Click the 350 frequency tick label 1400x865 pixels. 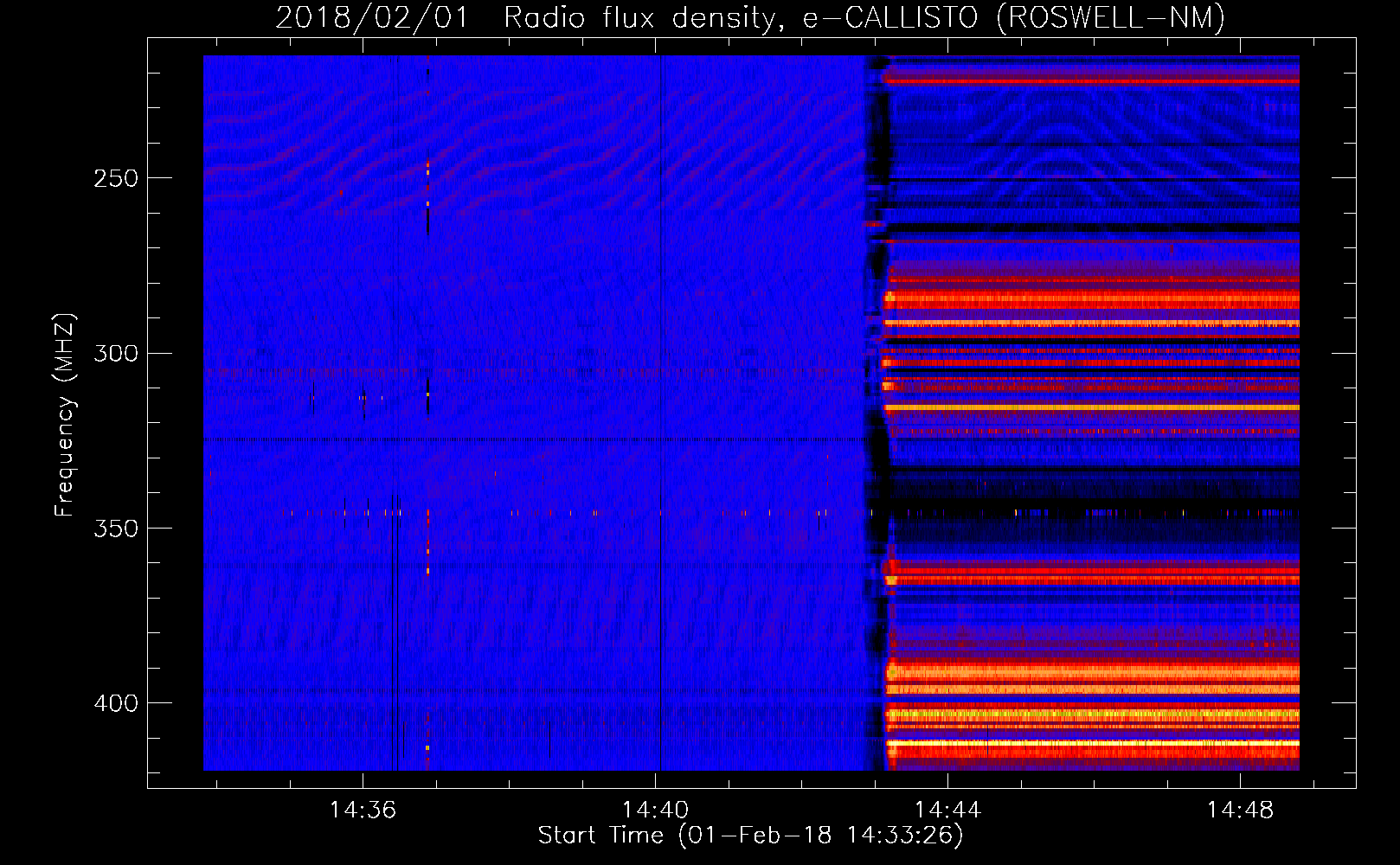pyautogui.click(x=116, y=529)
